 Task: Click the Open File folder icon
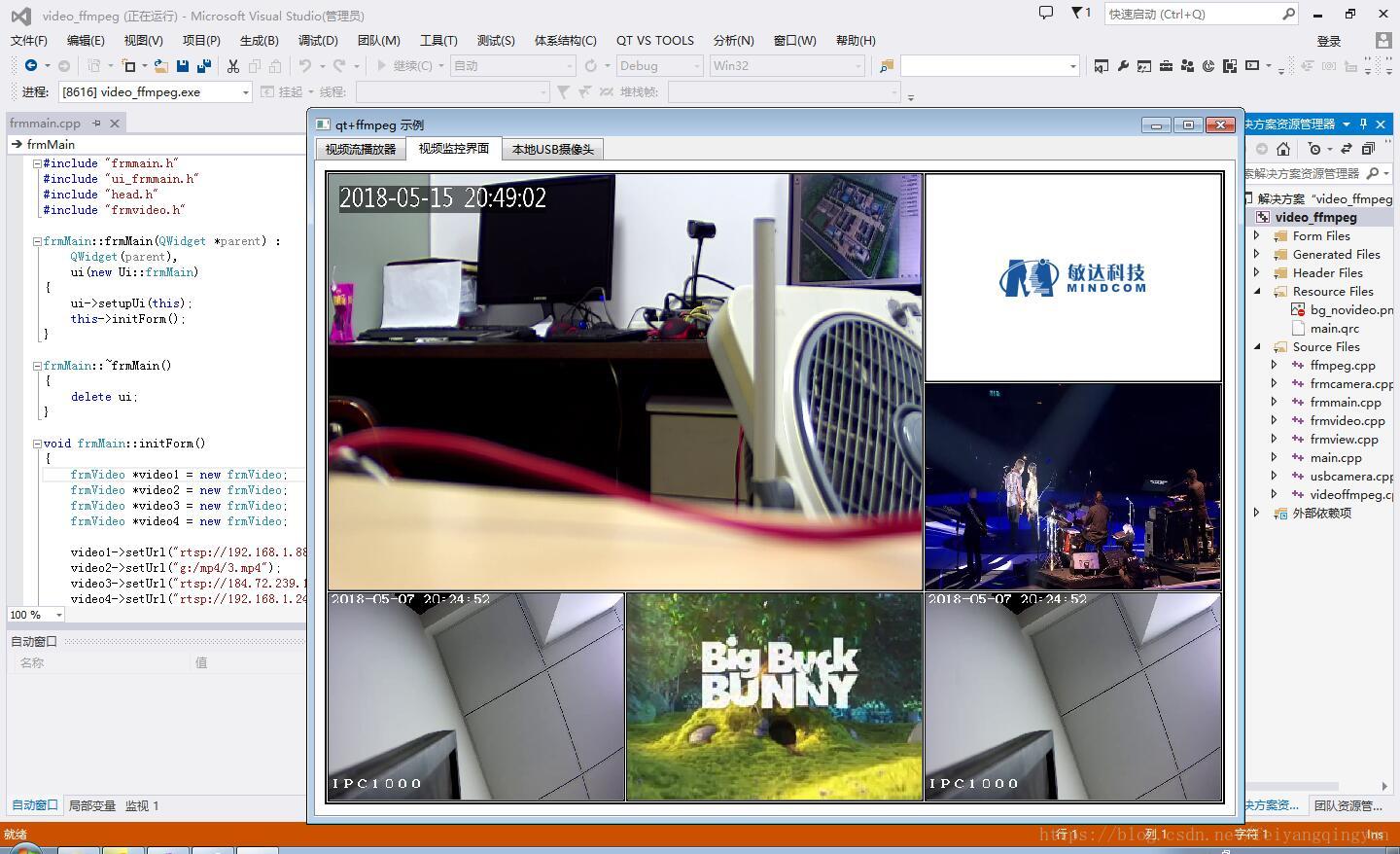(161, 66)
